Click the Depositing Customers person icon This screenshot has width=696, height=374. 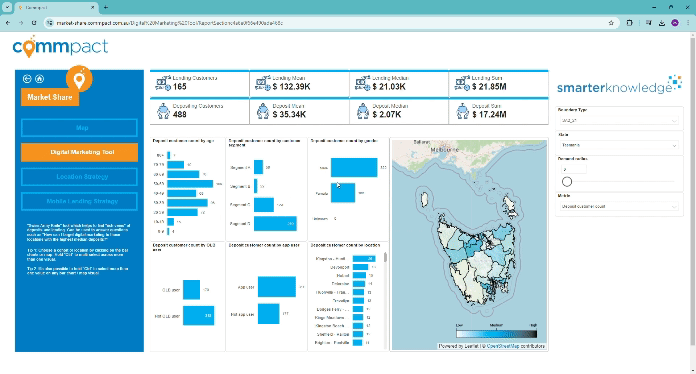pyautogui.click(x=163, y=111)
